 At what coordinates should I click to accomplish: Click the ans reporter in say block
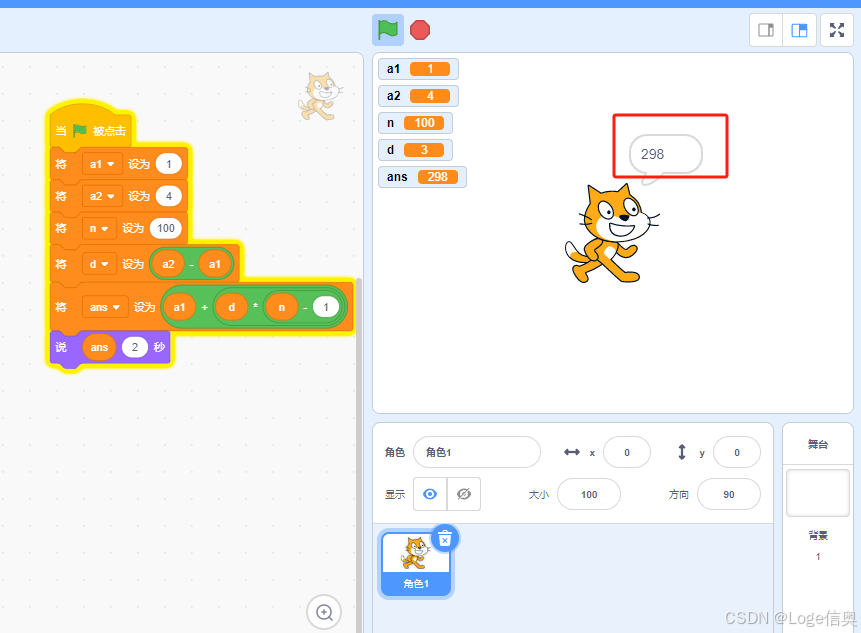(x=99, y=347)
